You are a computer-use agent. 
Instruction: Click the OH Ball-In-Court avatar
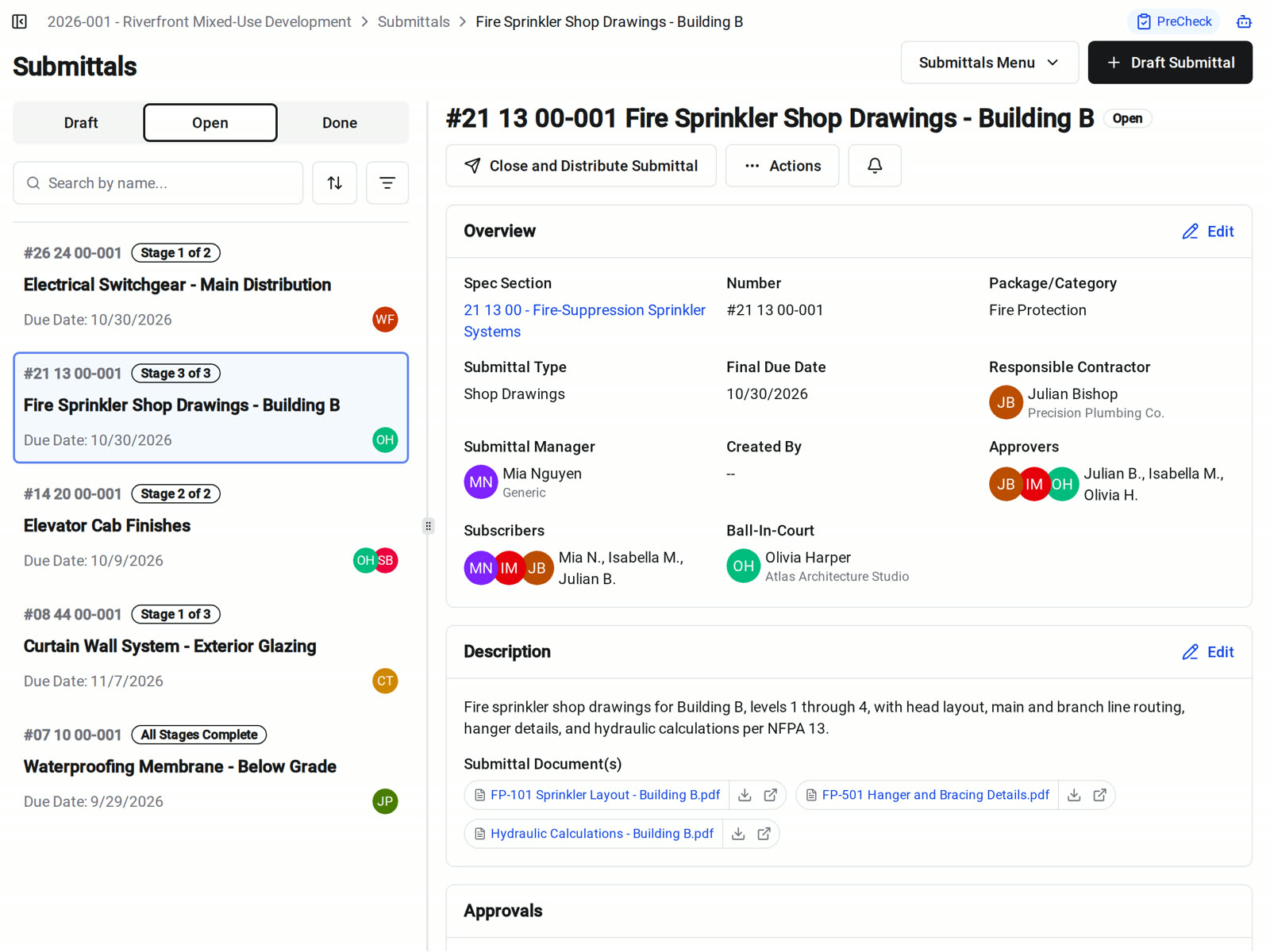tap(743, 566)
